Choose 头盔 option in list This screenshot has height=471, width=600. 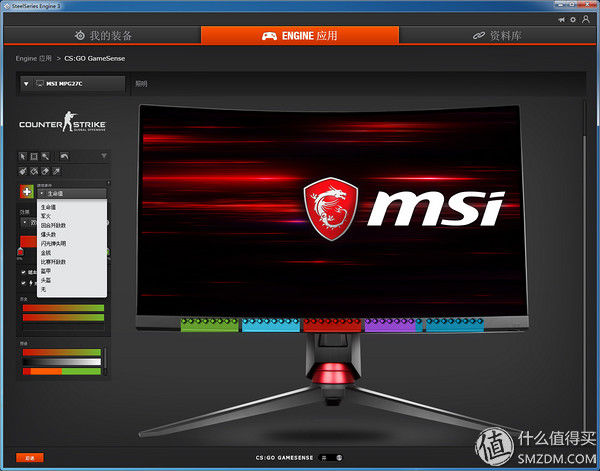[x=72, y=280]
